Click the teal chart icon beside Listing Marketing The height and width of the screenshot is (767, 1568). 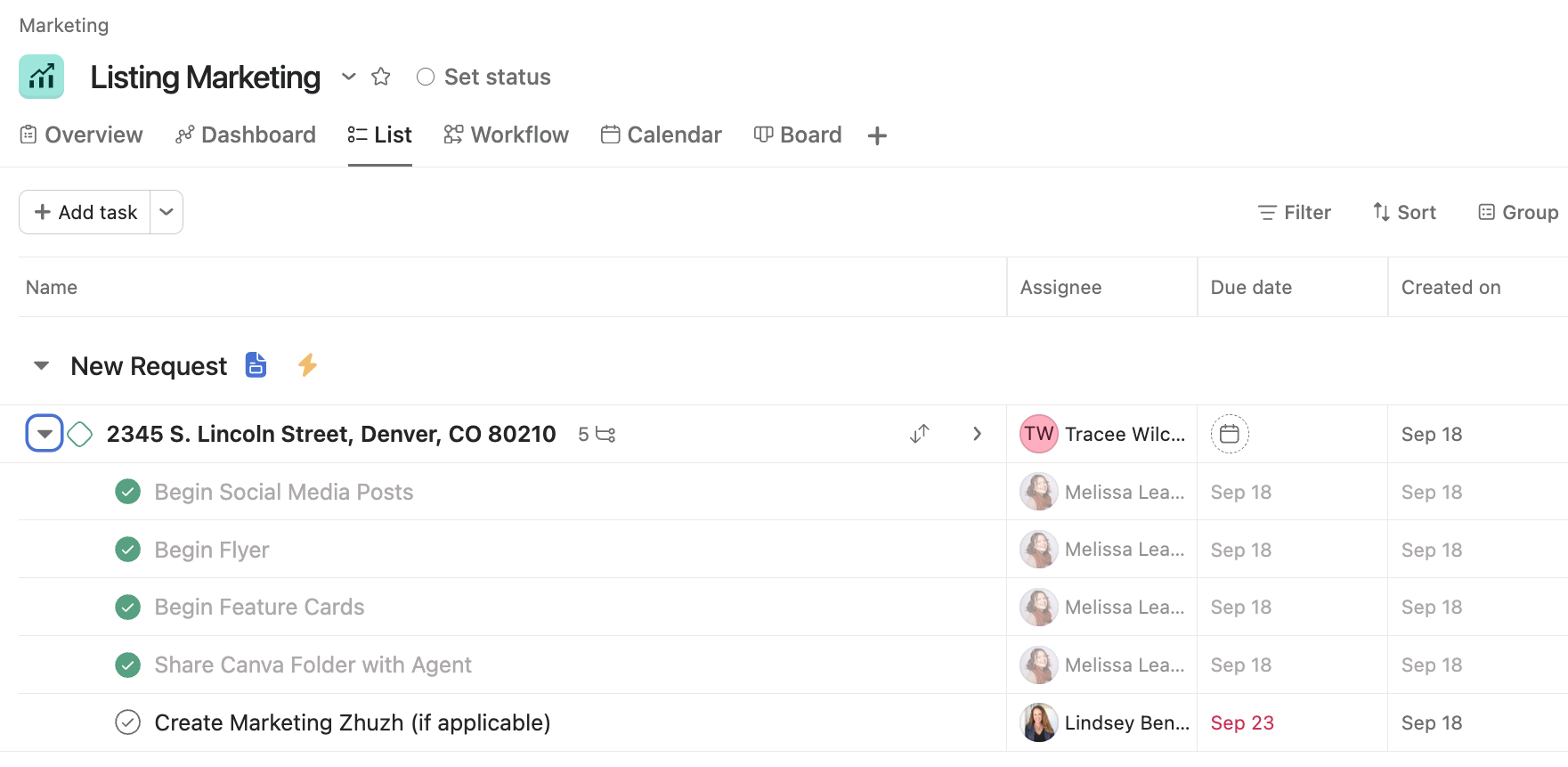[x=42, y=77]
